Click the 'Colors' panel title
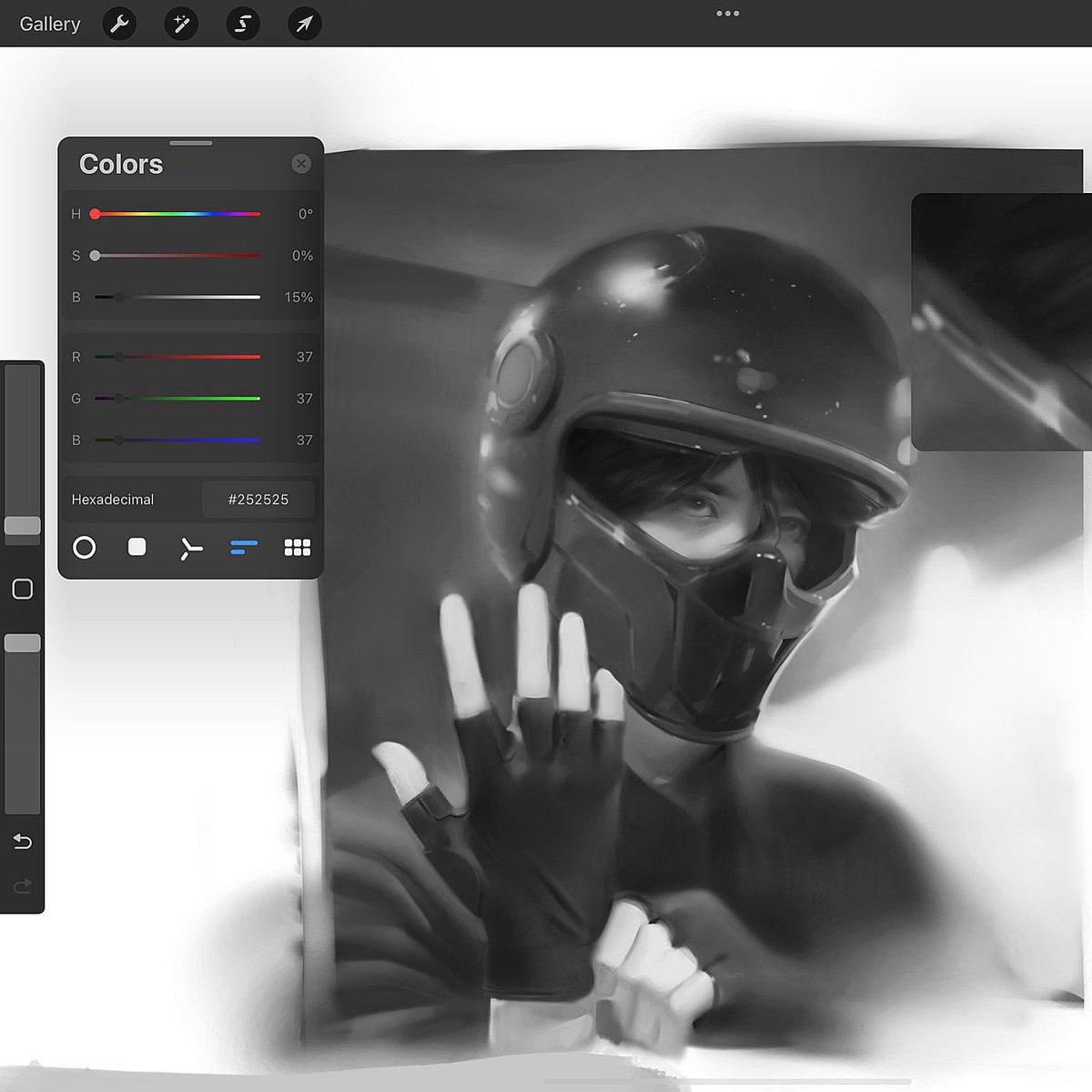1092x1092 pixels. tap(121, 164)
